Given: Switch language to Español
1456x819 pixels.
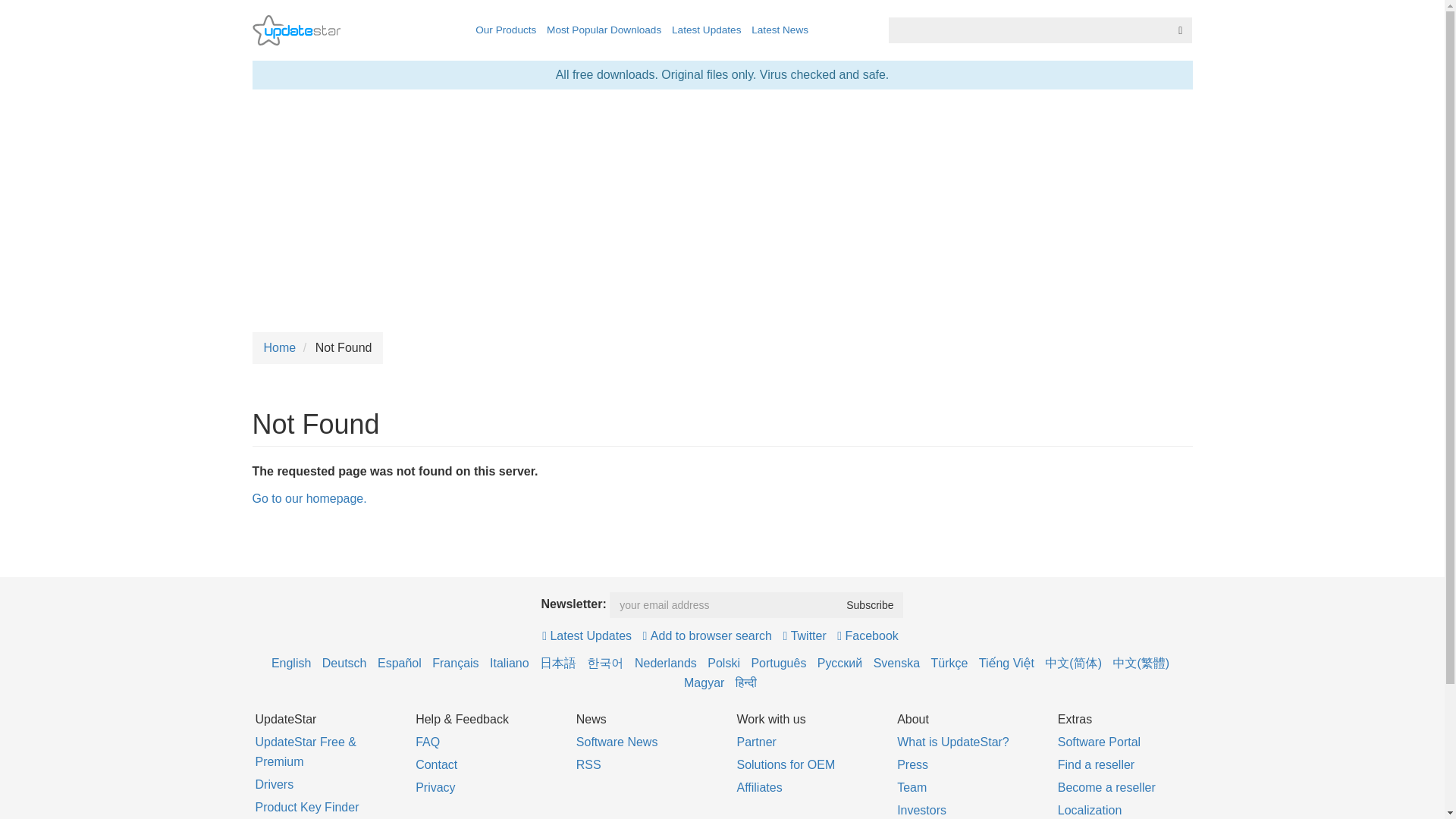Looking at the screenshot, I should [400, 664].
